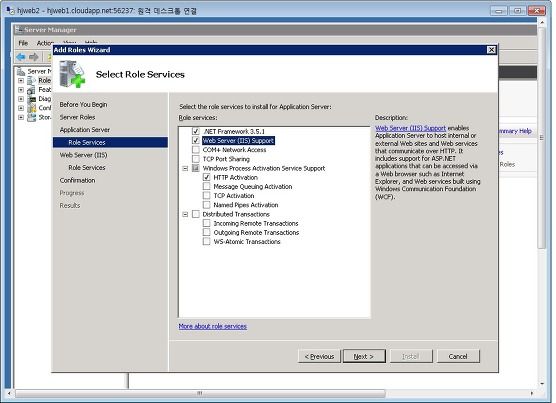Check Named Pipes Activation checkbox
The width and height of the screenshot is (556, 403).
[x=207, y=205]
